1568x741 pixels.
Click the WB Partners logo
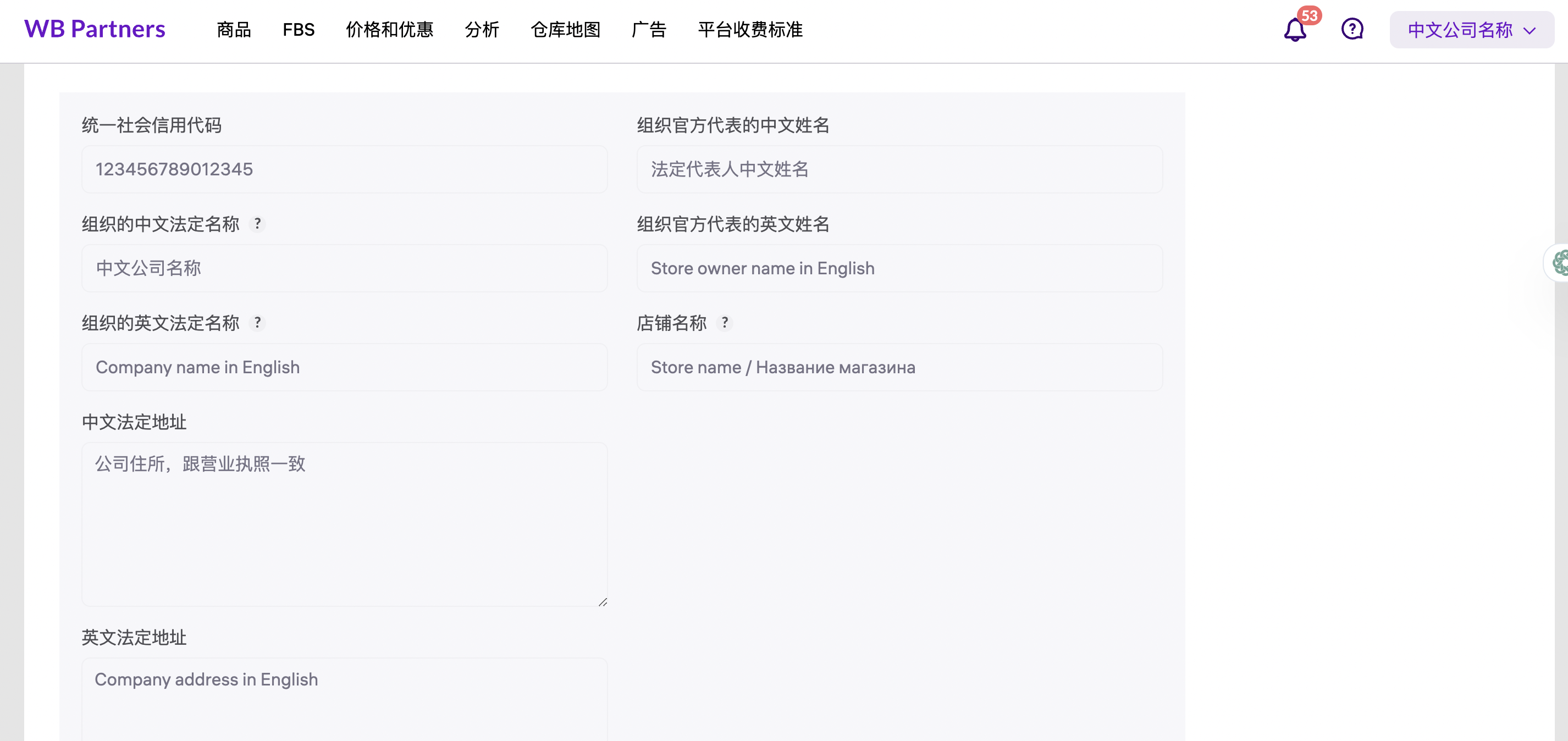tap(95, 28)
